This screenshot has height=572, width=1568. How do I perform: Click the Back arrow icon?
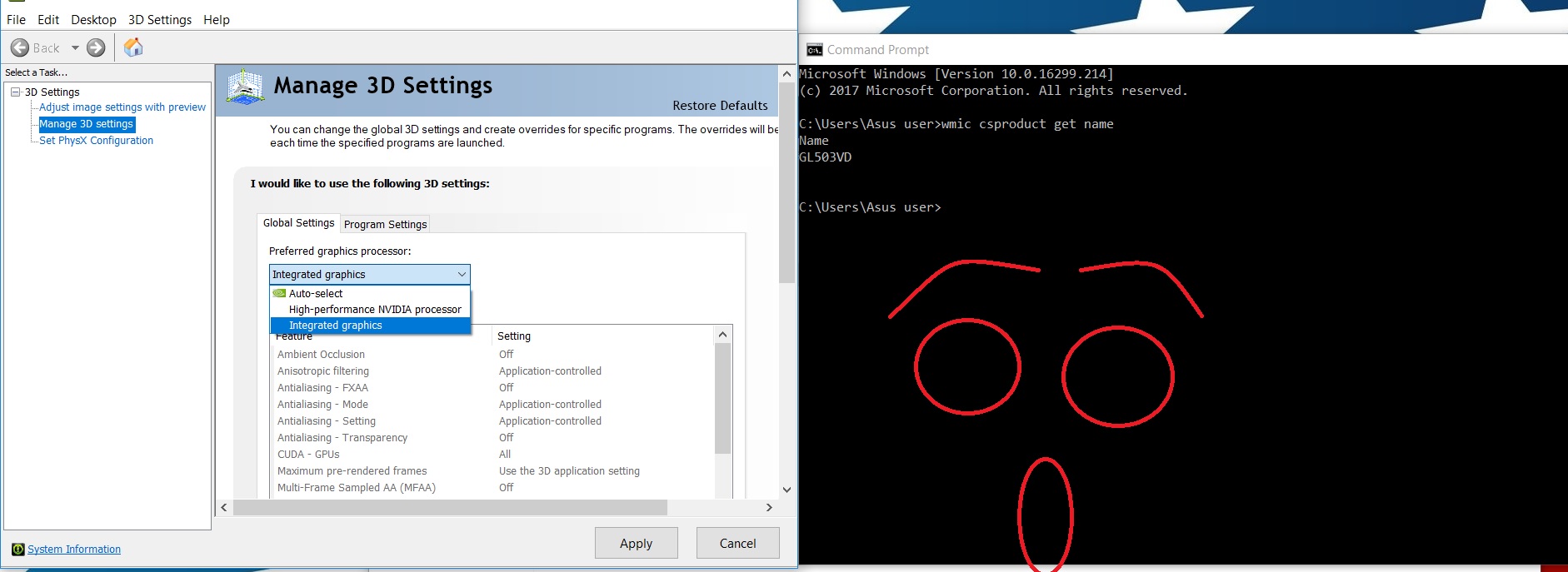click(x=20, y=47)
